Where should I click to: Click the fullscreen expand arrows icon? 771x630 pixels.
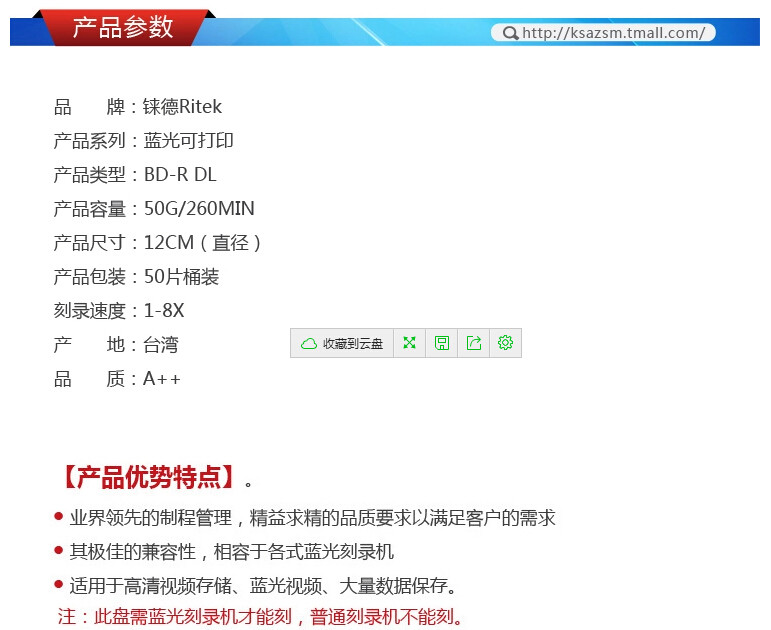coord(409,343)
